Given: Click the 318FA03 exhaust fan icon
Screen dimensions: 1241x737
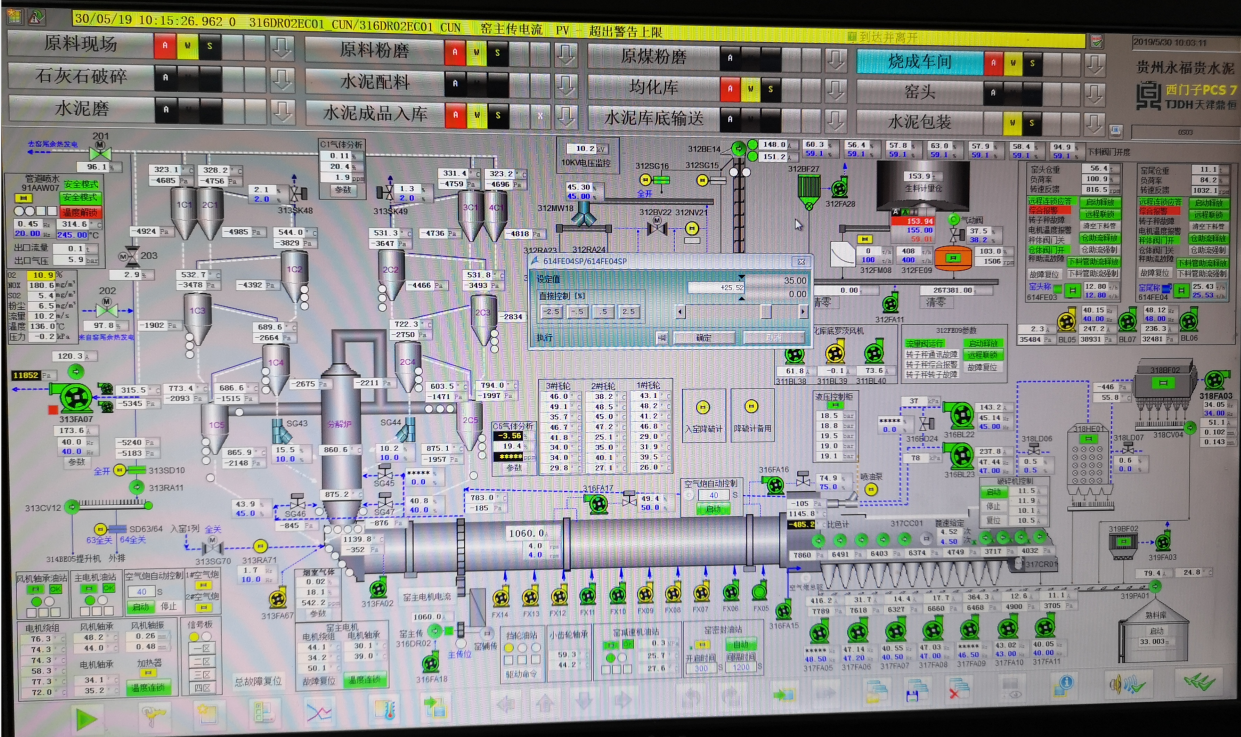Looking at the screenshot, I should click(1214, 380).
